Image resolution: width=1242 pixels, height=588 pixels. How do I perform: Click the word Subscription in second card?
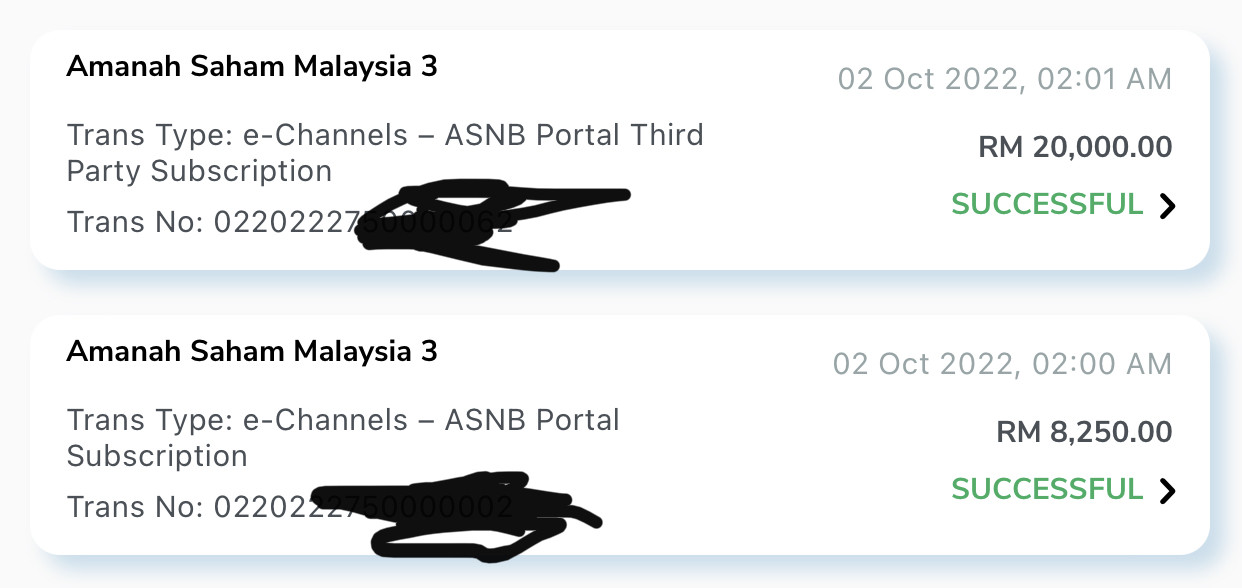click(157, 457)
